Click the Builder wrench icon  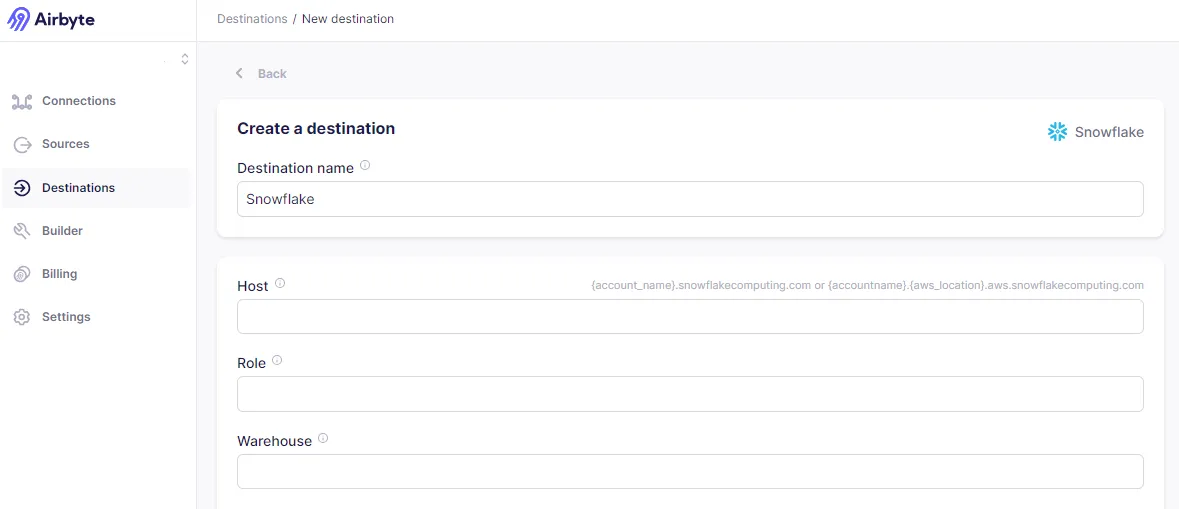click(22, 231)
